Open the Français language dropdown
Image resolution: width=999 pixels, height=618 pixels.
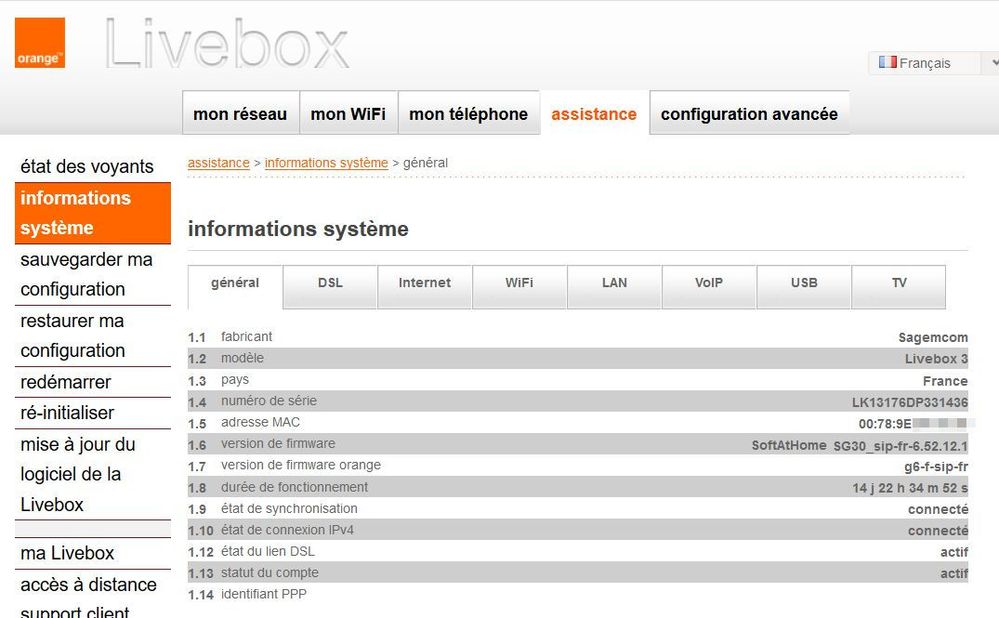pyautogui.click(x=933, y=63)
